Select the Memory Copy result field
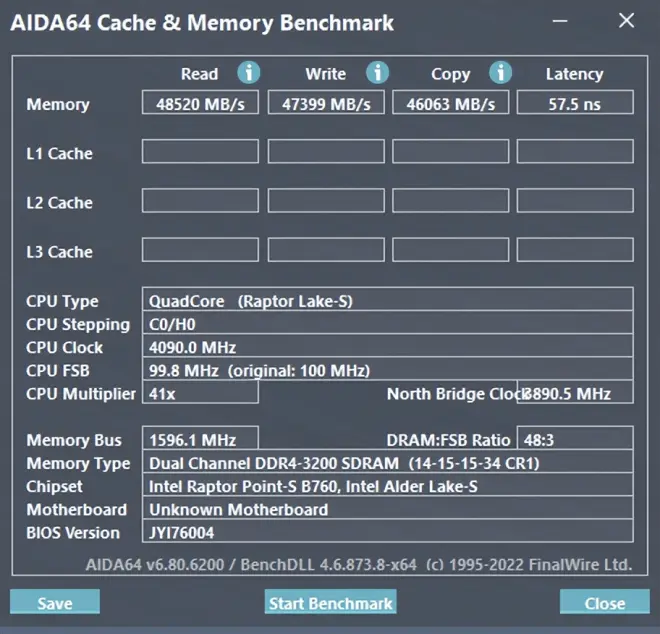 [450, 103]
